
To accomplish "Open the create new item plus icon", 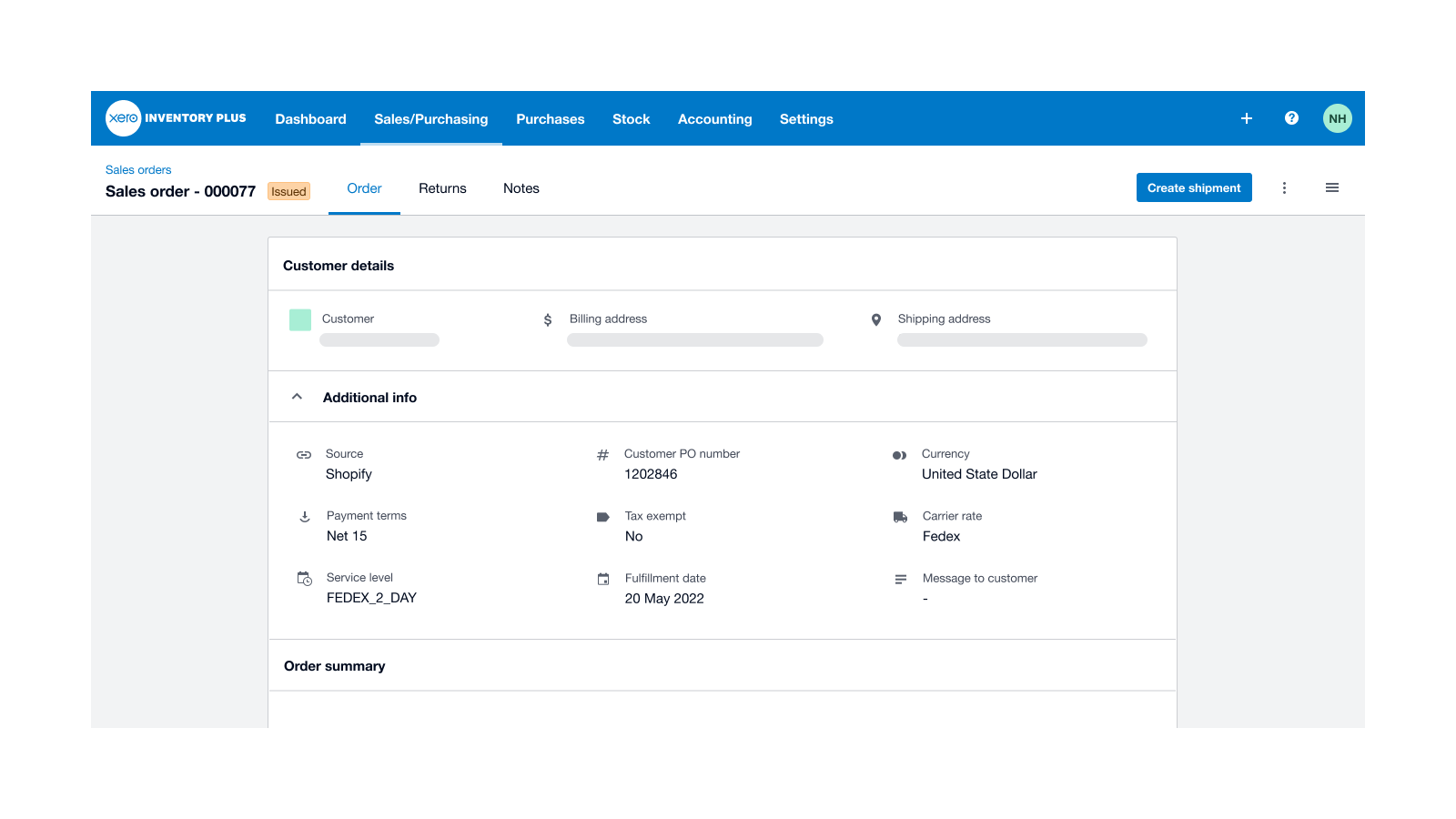I will pyautogui.click(x=1246, y=118).
